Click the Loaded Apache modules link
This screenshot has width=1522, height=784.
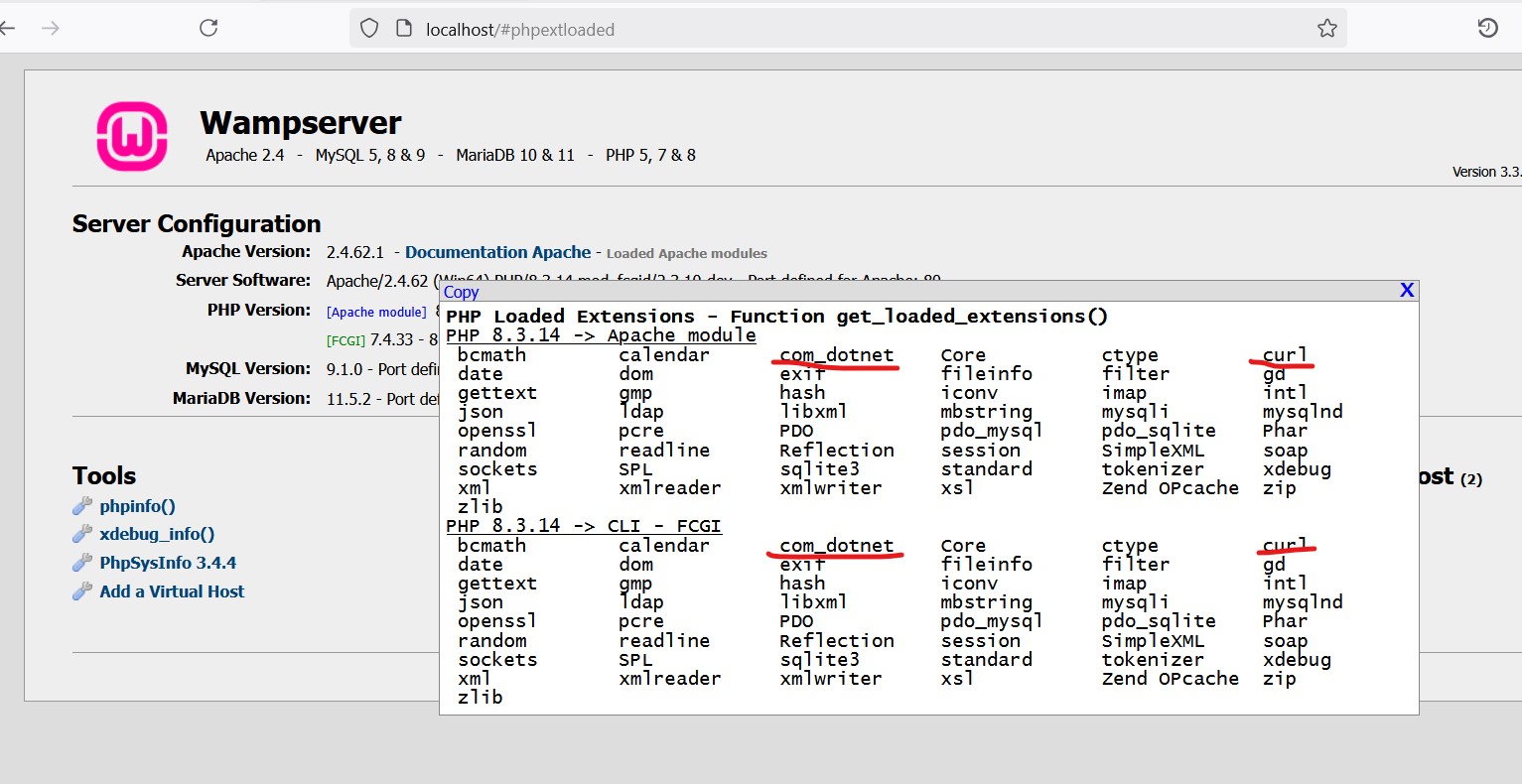687,254
